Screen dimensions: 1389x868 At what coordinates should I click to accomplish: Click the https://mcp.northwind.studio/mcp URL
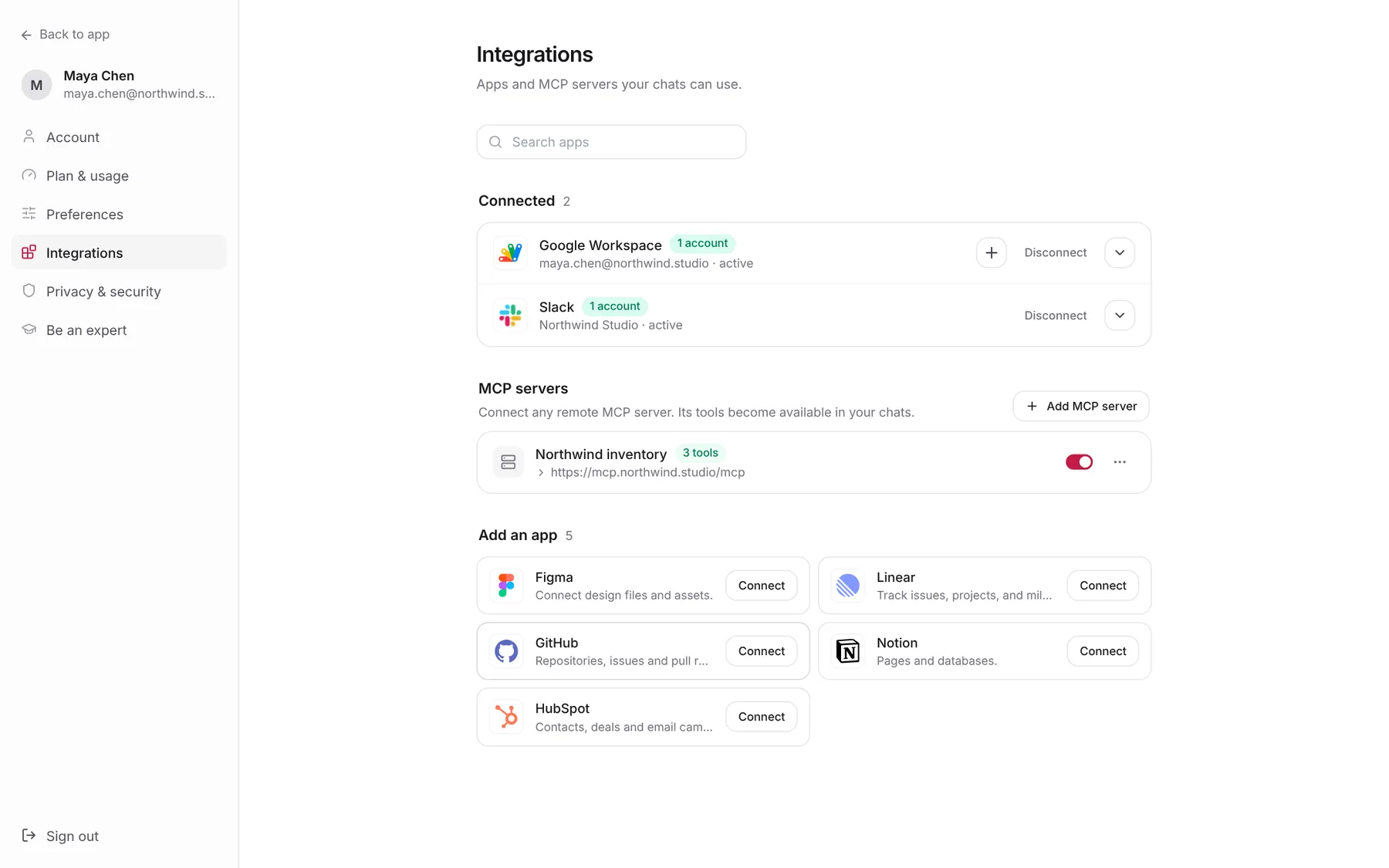click(647, 473)
